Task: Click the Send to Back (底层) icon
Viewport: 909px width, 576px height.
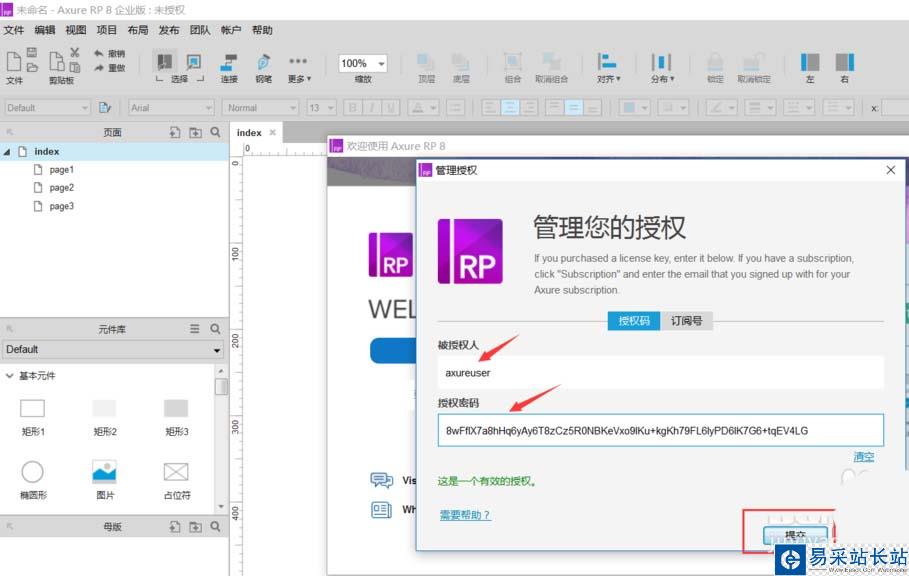Action: tap(461, 62)
